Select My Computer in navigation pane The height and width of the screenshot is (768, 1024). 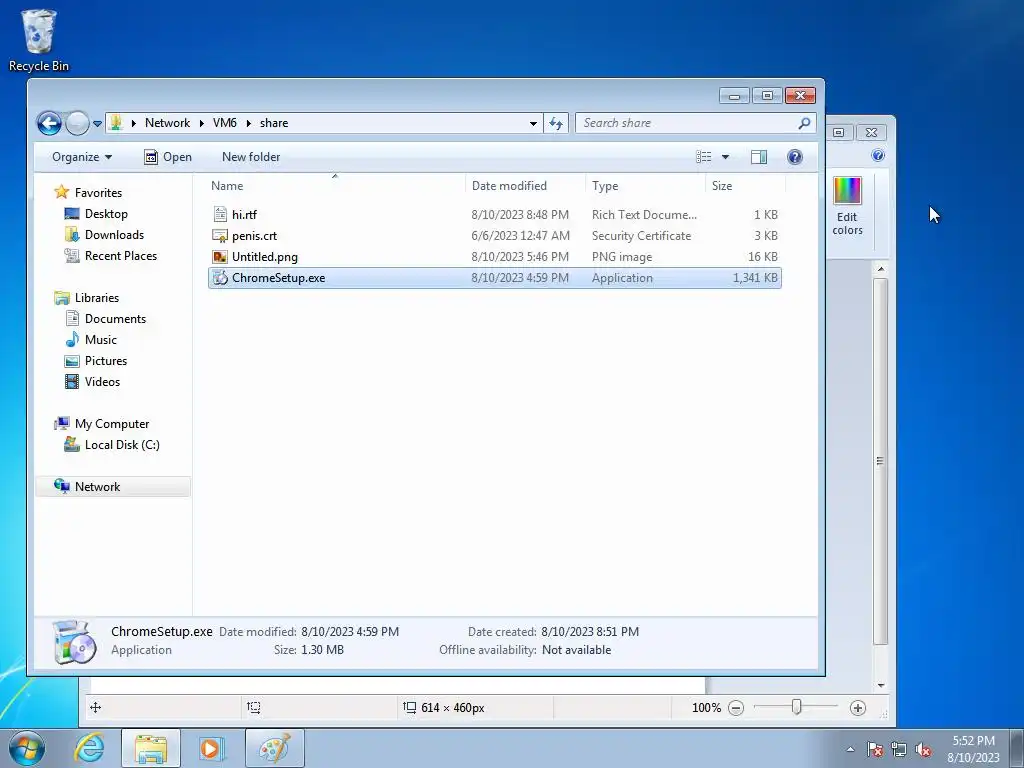pyautogui.click(x=112, y=424)
